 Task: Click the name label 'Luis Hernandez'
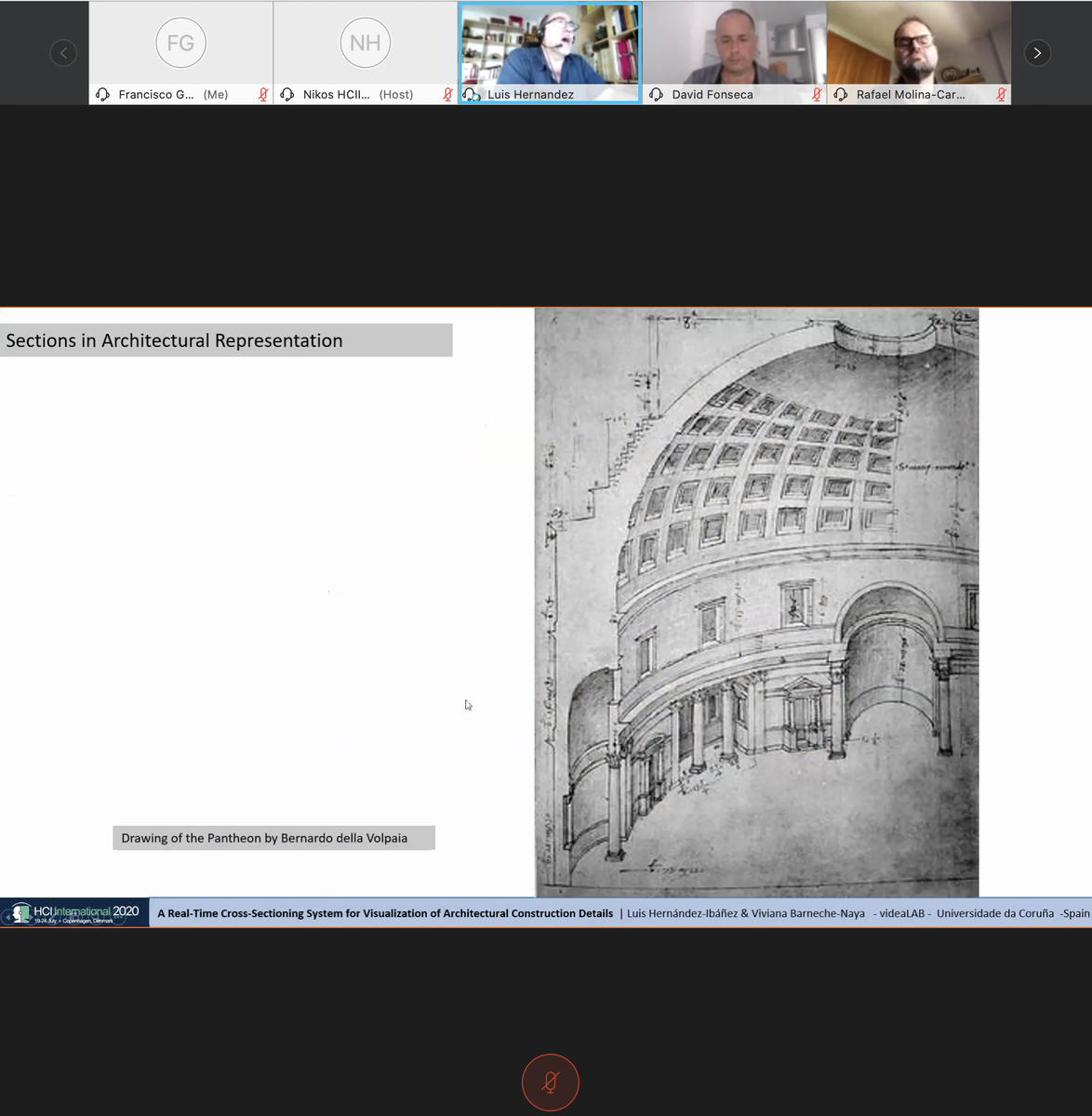[530, 94]
